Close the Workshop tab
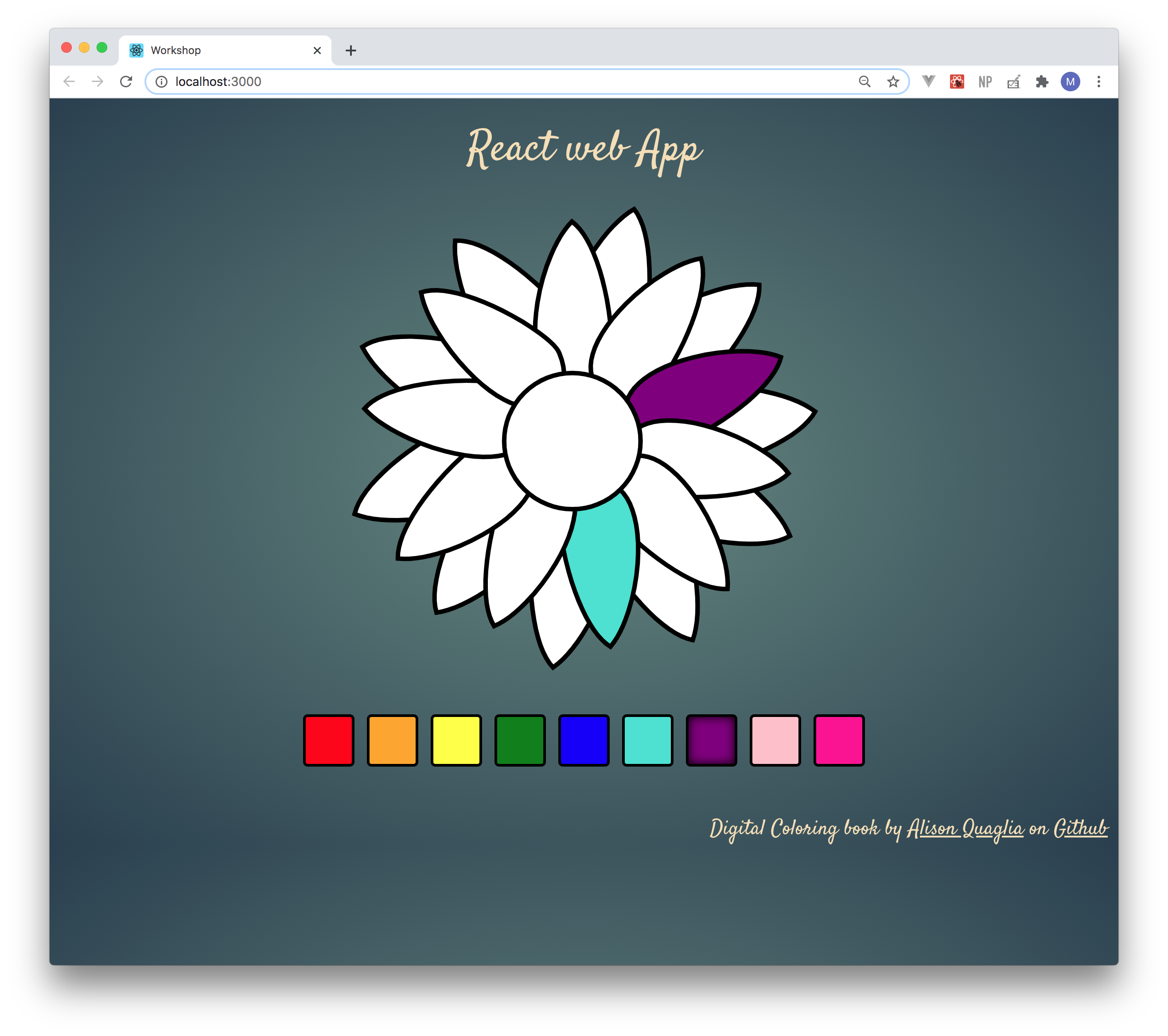 (x=317, y=50)
